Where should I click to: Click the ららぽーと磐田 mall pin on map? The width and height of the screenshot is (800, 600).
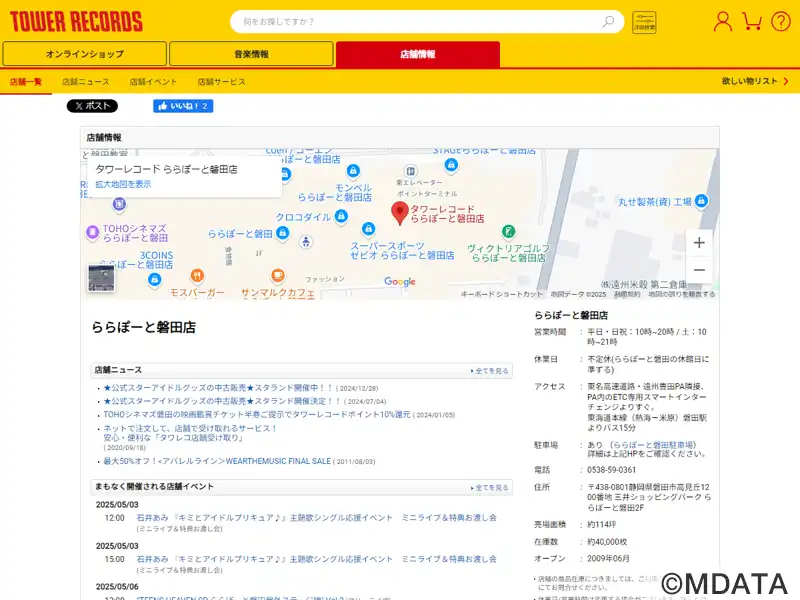click(282, 233)
